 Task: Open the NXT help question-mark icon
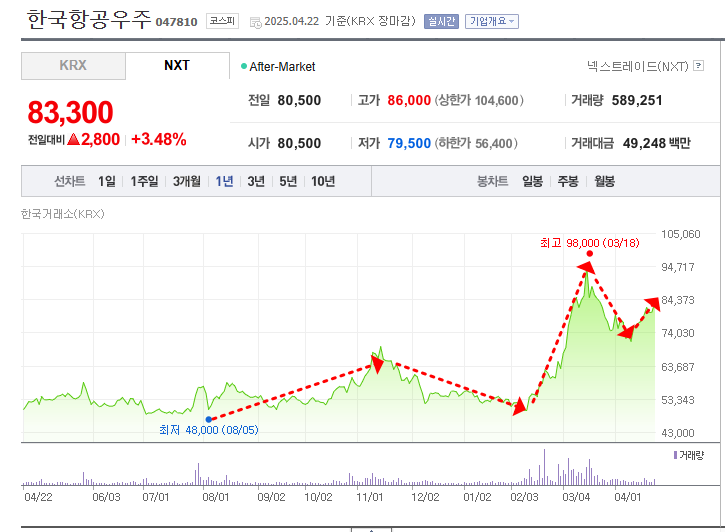pyautogui.click(x=699, y=66)
